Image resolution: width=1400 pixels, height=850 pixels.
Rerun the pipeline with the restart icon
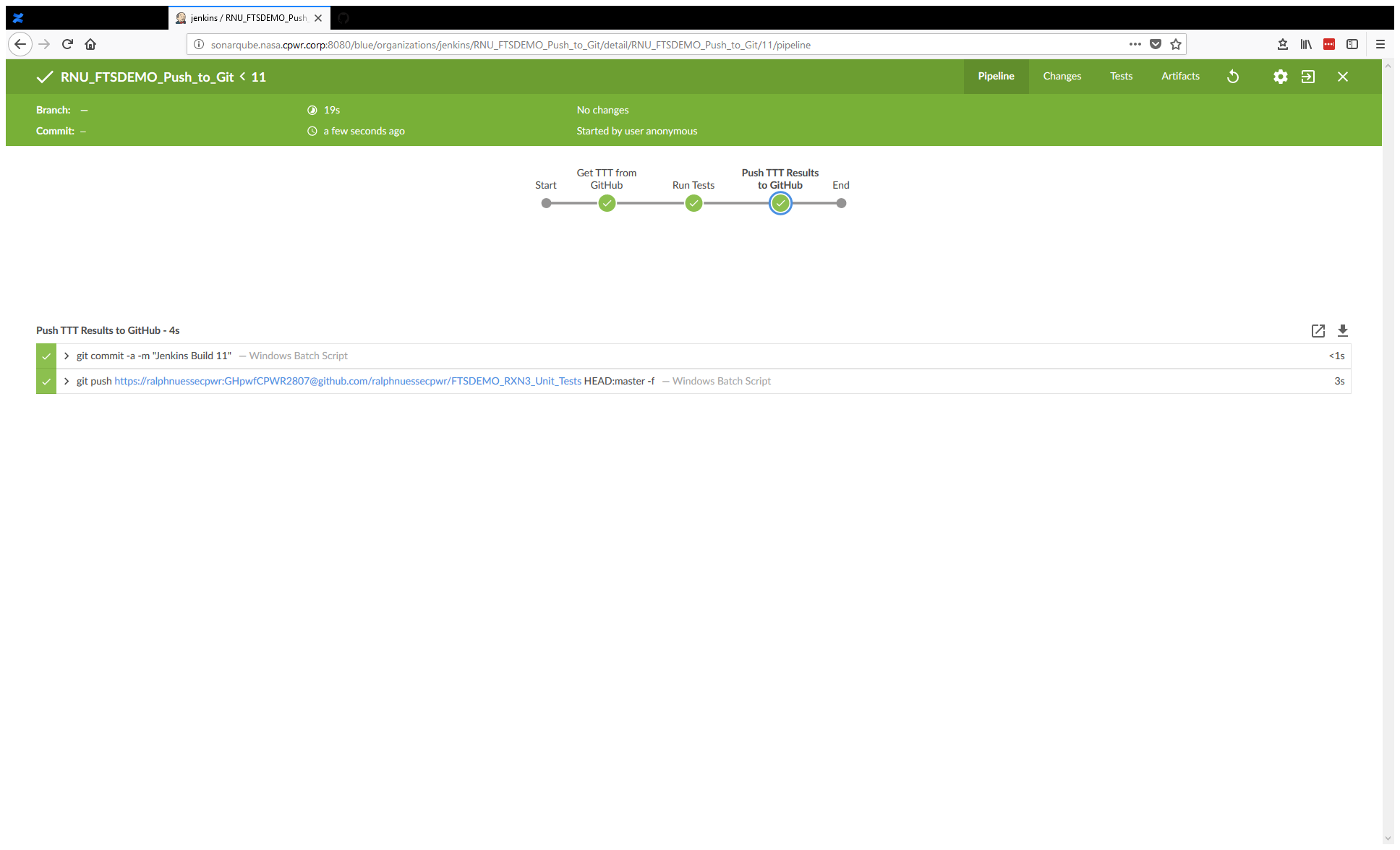pyautogui.click(x=1234, y=77)
